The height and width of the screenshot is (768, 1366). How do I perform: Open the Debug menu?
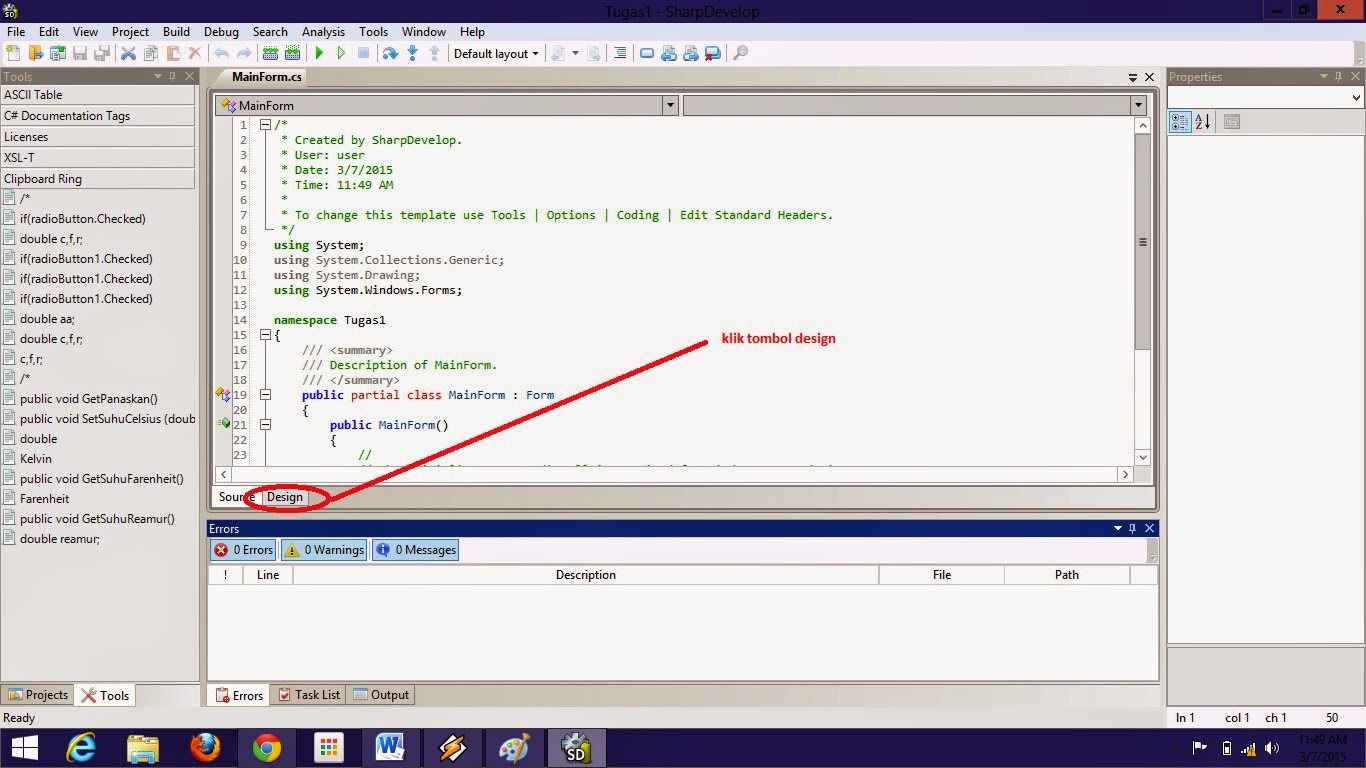tap(221, 32)
